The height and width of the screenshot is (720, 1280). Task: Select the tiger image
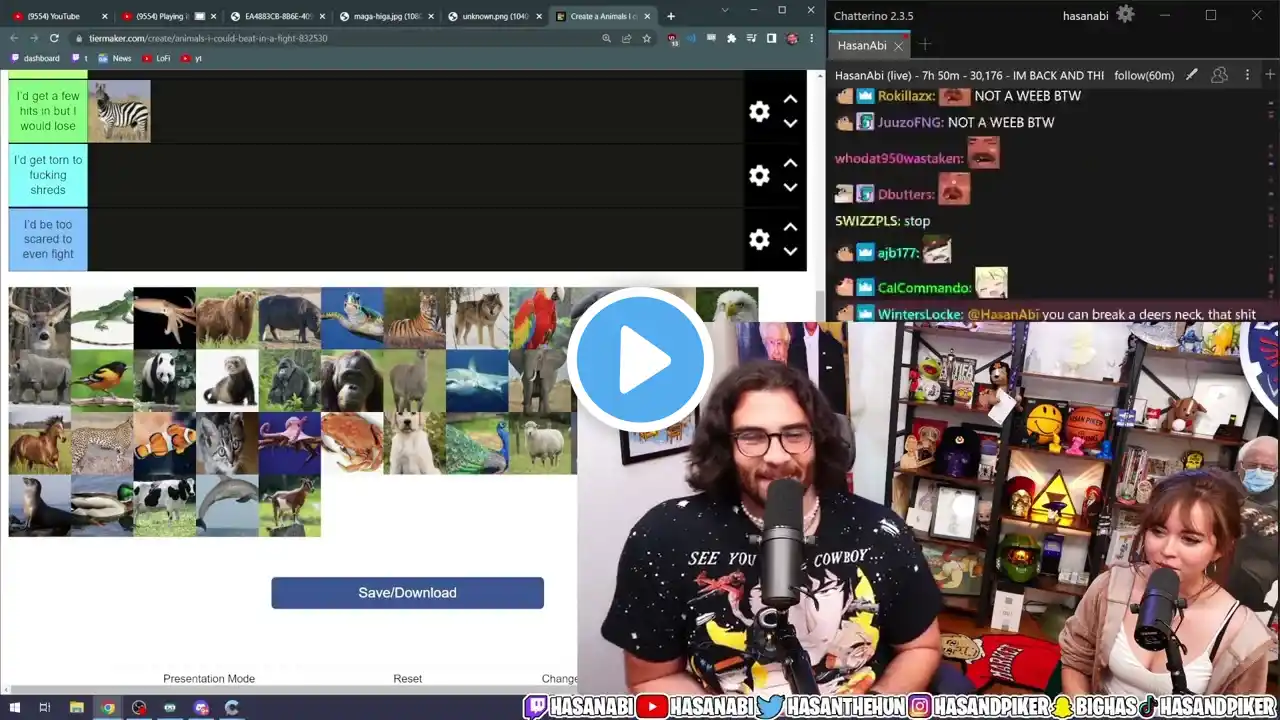[415, 318]
